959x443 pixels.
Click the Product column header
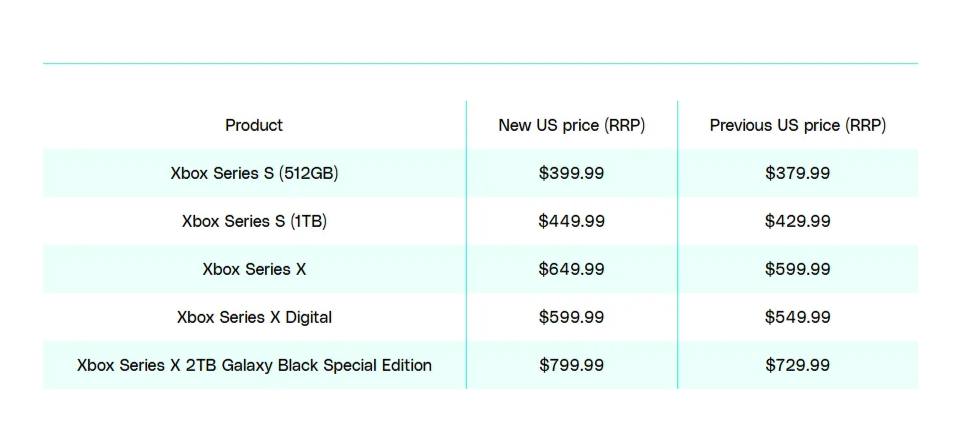(x=254, y=125)
